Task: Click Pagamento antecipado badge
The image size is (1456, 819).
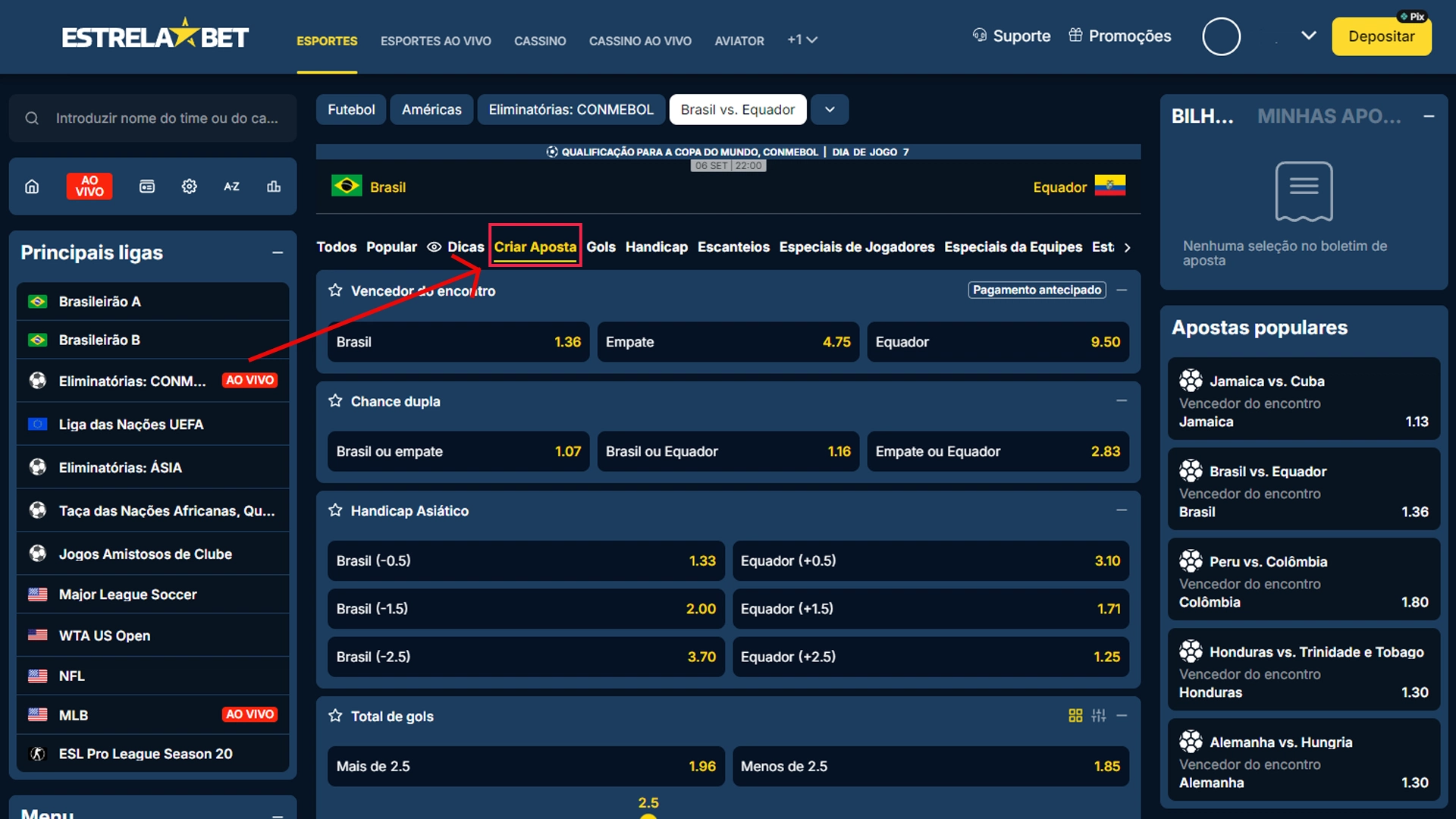Action: pos(1037,290)
